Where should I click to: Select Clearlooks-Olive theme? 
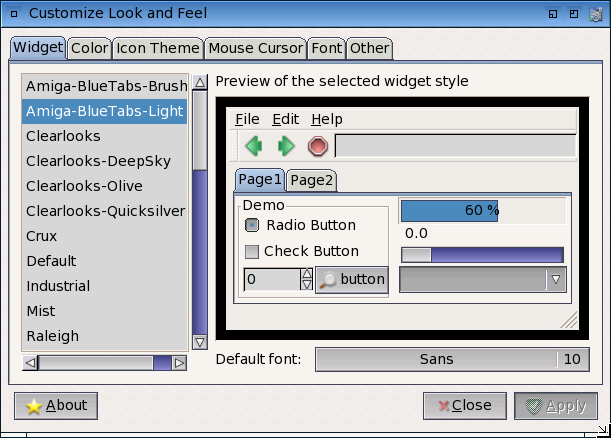(104, 186)
